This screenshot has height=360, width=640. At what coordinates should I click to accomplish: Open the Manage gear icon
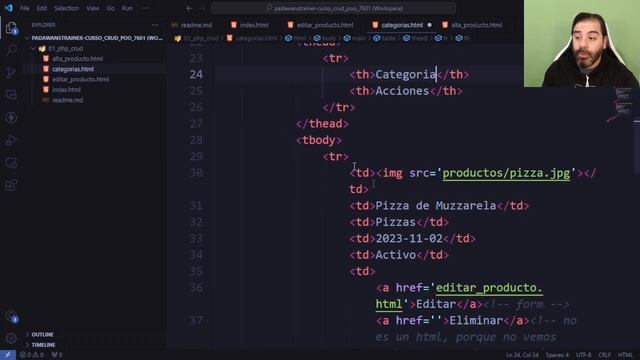click(x=11, y=338)
